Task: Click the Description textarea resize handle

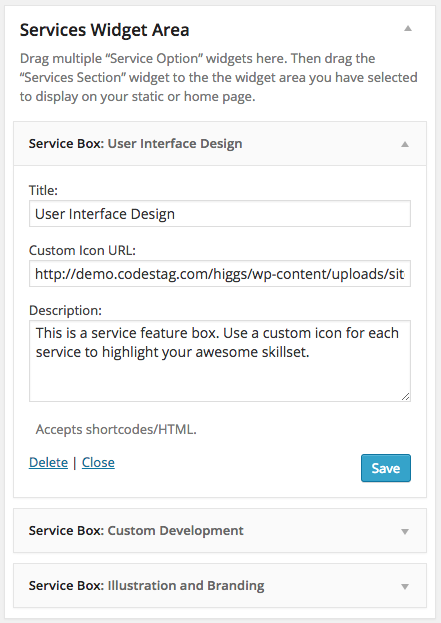Action: 405,397
